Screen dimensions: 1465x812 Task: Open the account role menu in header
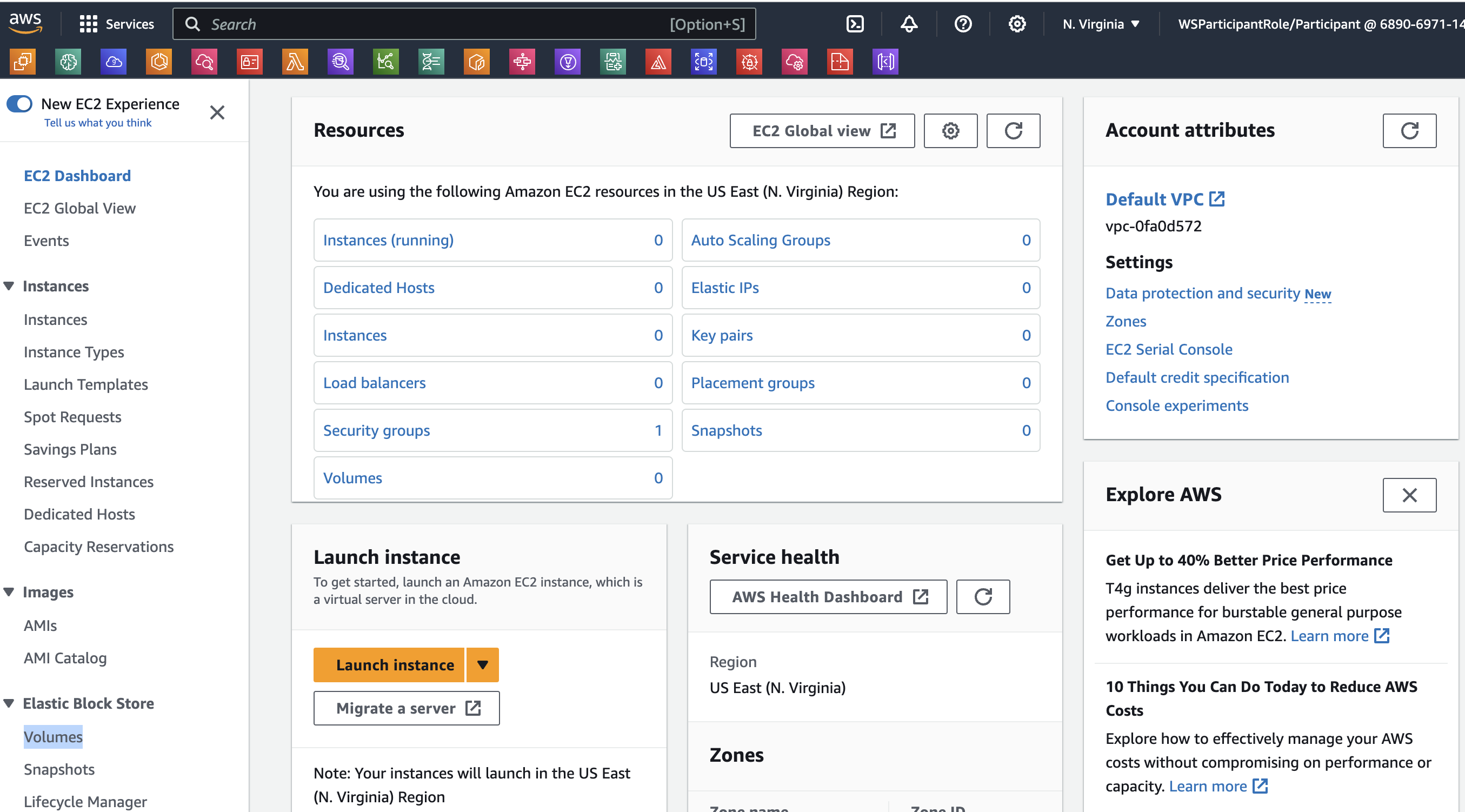(1321, 24)
